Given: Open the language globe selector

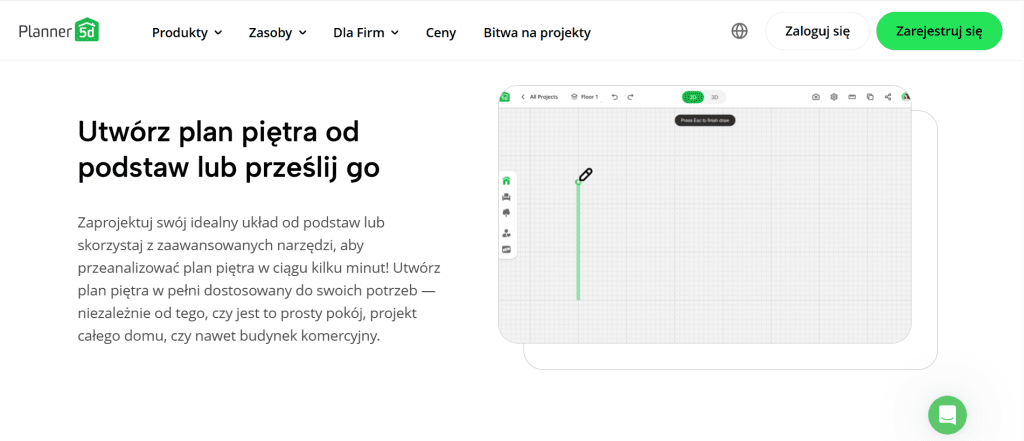Looking at the screenshot, I should [x=739, y=31].
